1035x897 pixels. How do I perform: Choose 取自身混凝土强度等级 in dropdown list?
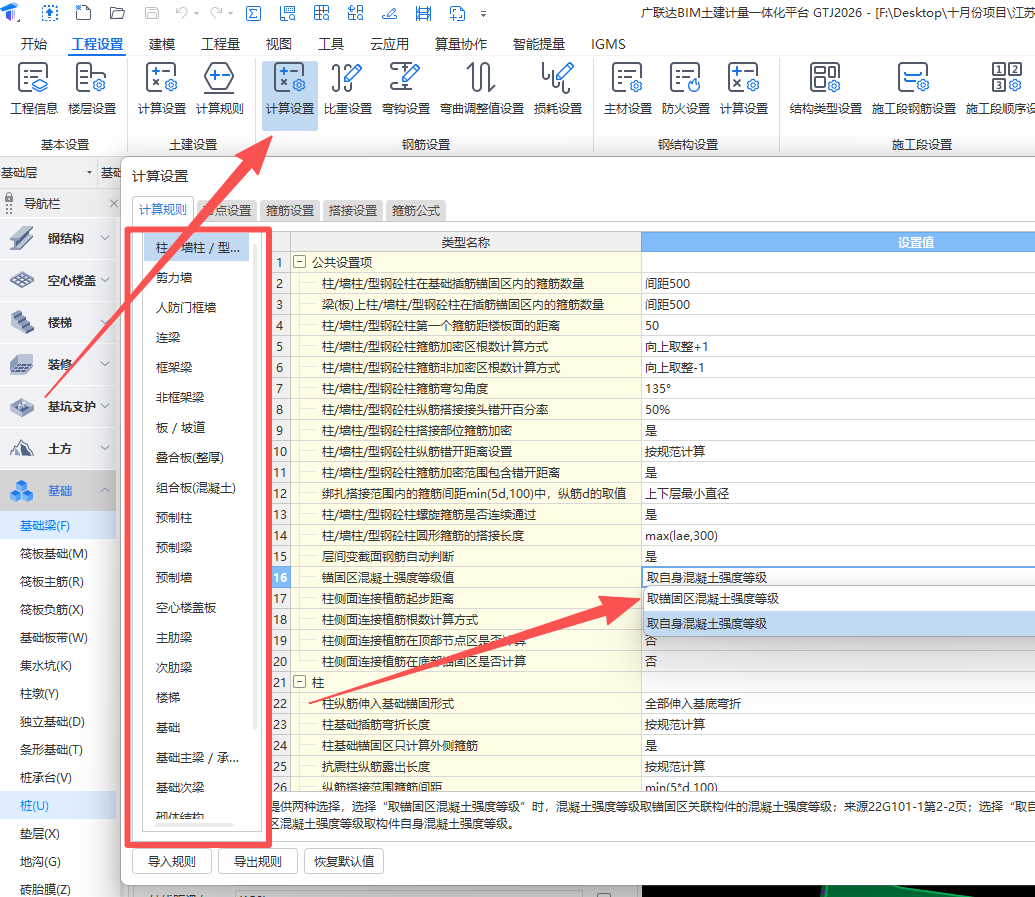click(838, 623)
